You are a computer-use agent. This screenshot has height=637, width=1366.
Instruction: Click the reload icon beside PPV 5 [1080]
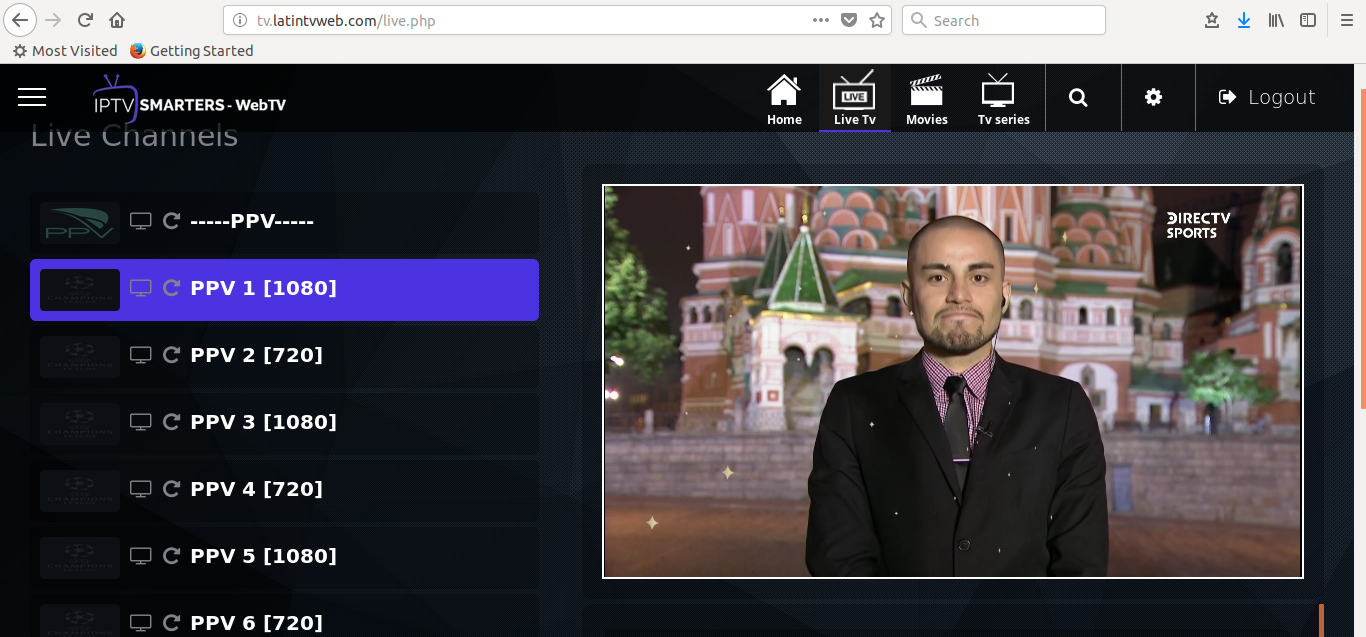tap(171, 556)
